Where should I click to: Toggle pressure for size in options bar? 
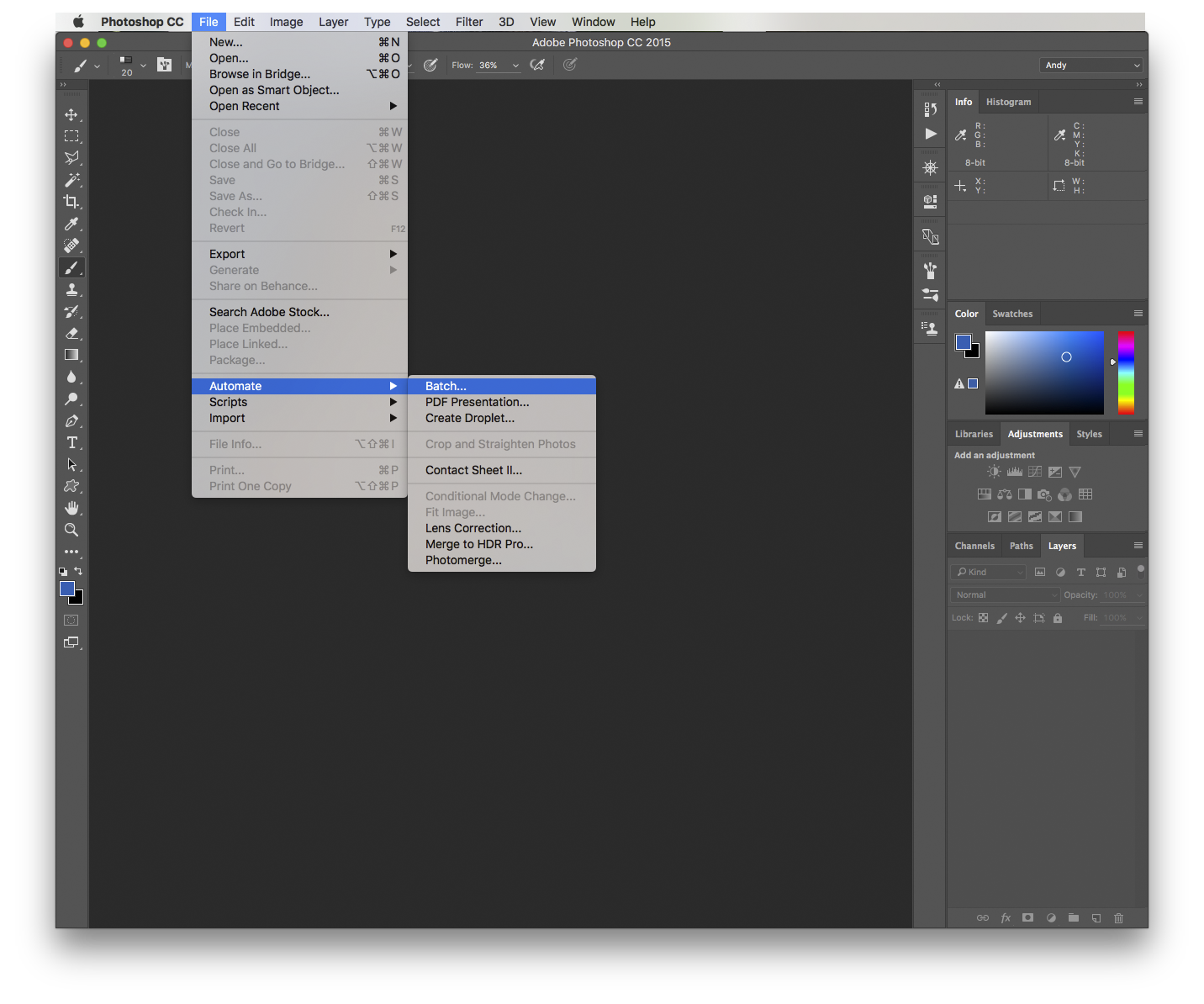[570, 65]
